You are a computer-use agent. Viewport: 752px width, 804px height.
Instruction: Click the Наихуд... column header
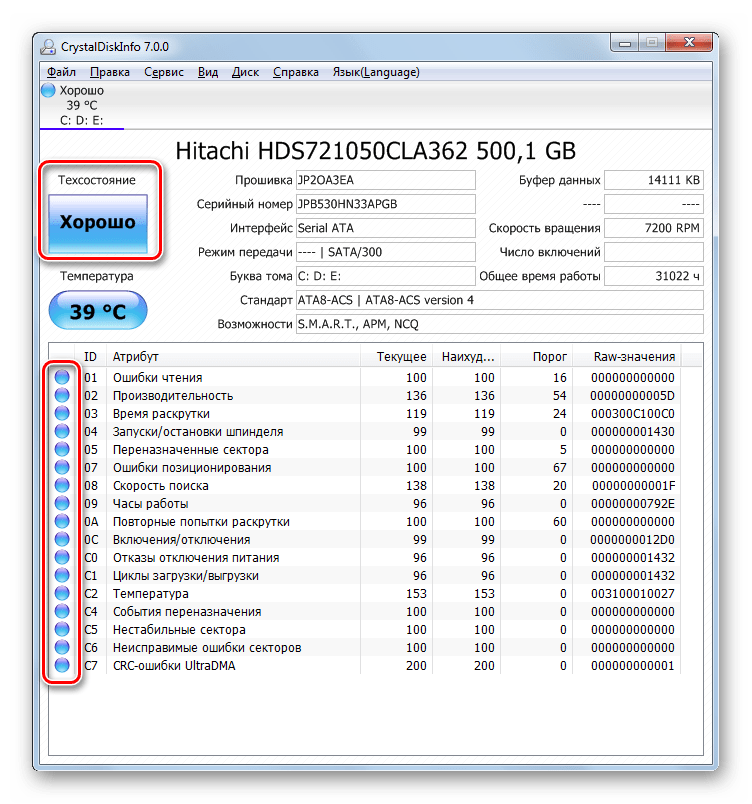coord(466,356)
